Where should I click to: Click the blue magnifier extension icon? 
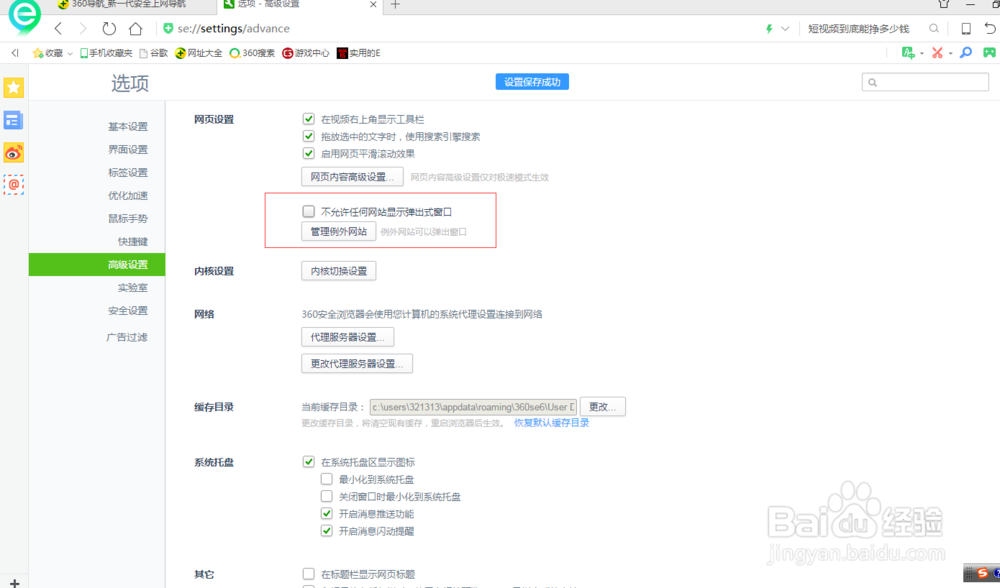coord(966,53)
